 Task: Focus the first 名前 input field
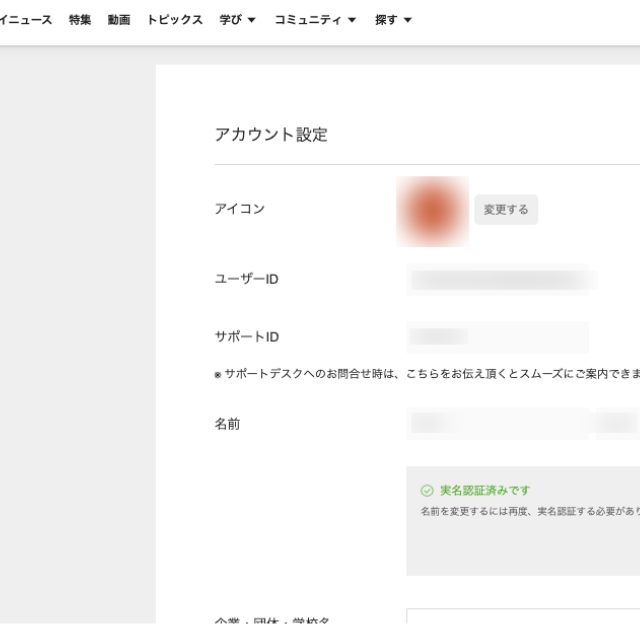pos(496,424)
